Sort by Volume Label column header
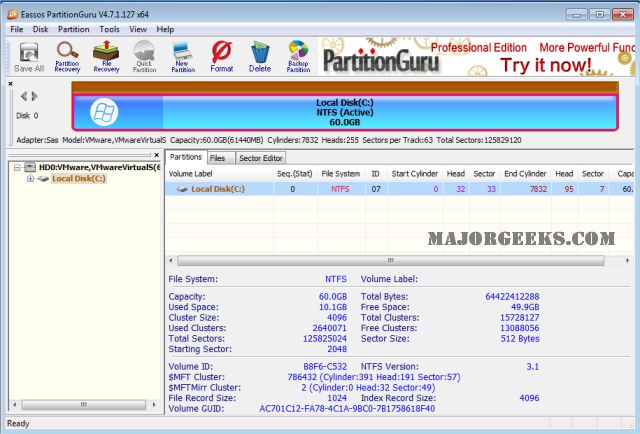Screen dimensions: 640x434 tap(219, 174)
